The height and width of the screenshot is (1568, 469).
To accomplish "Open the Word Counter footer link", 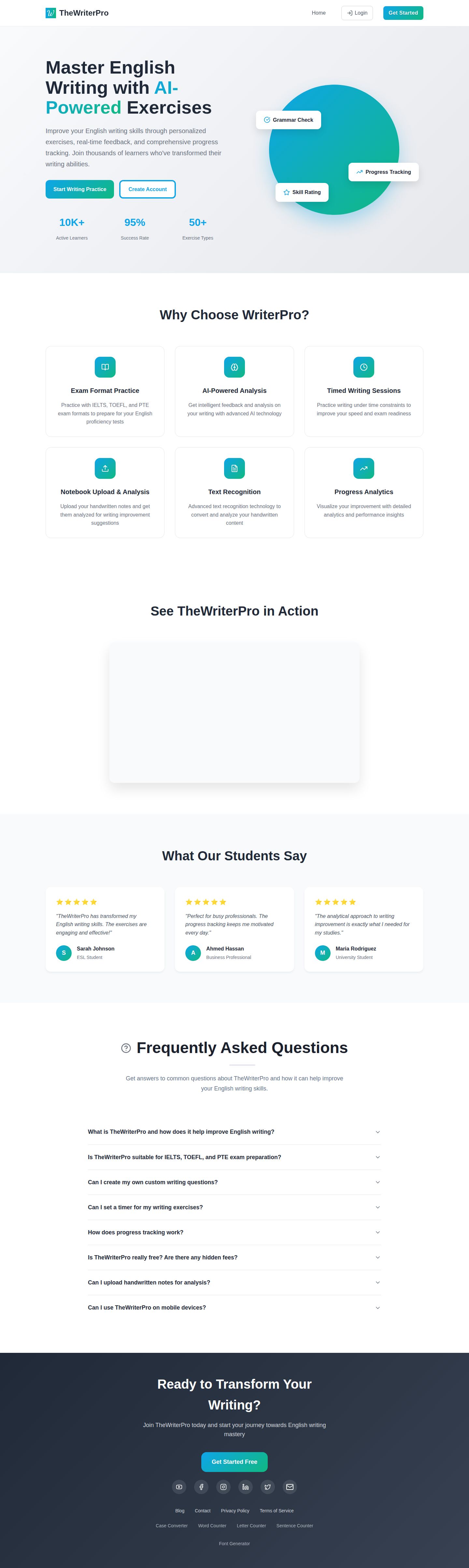I will click(212, 1526).
